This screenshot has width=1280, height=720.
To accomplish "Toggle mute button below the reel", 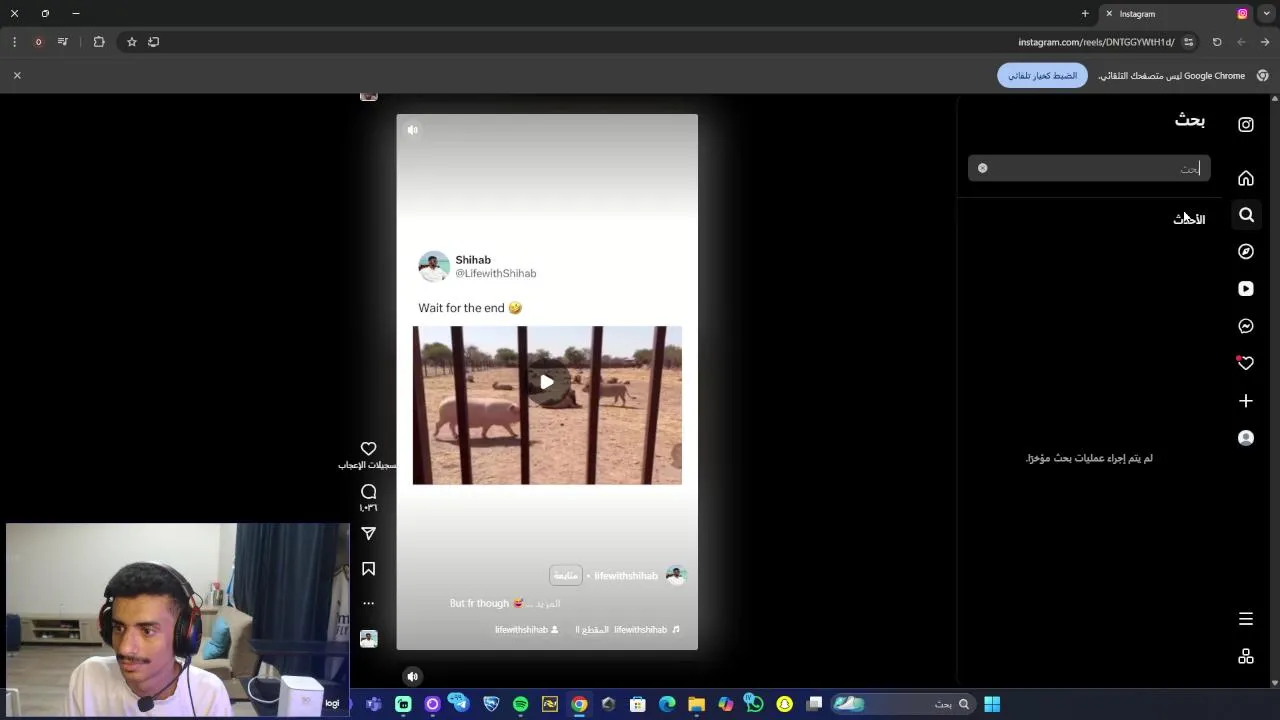I will [413, 677].
